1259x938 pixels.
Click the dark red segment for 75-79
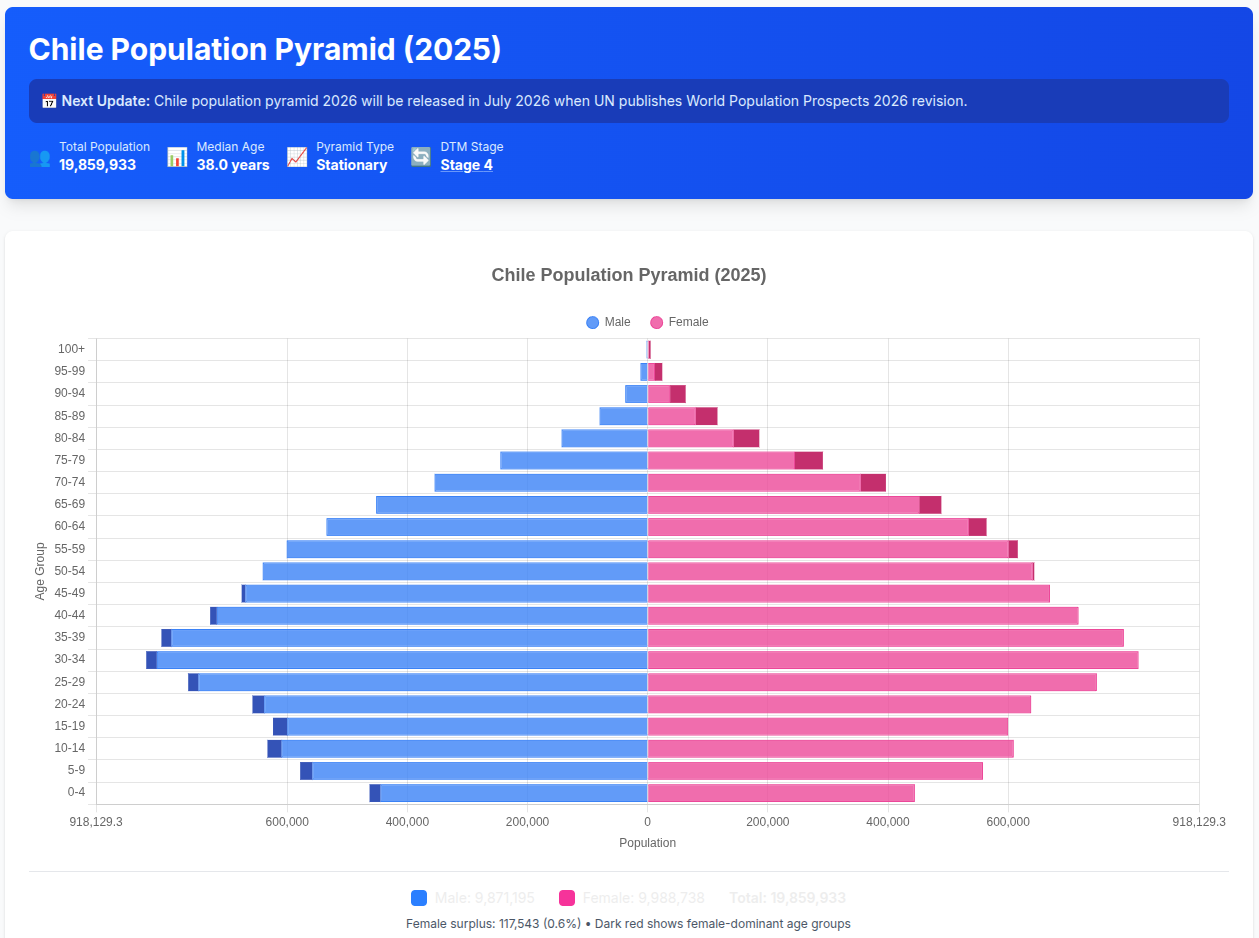click(808, 460)
